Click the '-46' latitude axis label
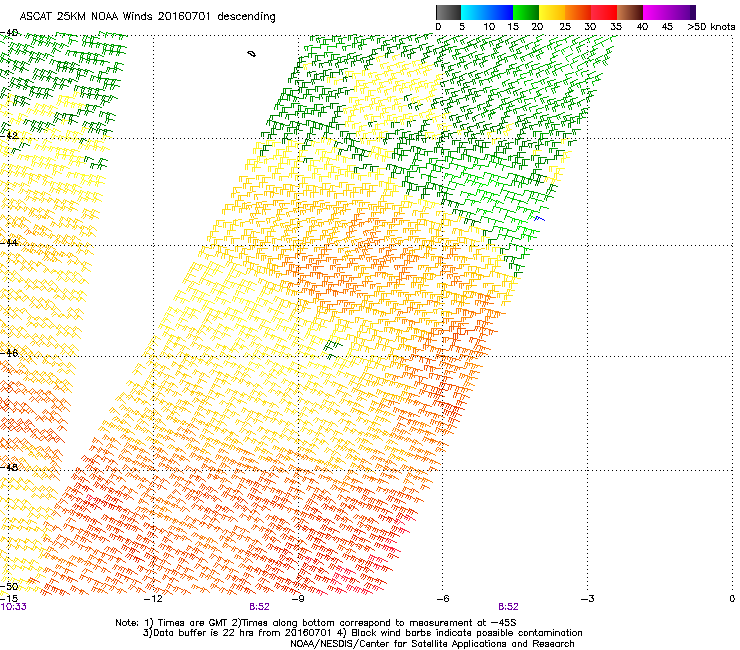Screen dimensions: 740x650 (9, 353)
